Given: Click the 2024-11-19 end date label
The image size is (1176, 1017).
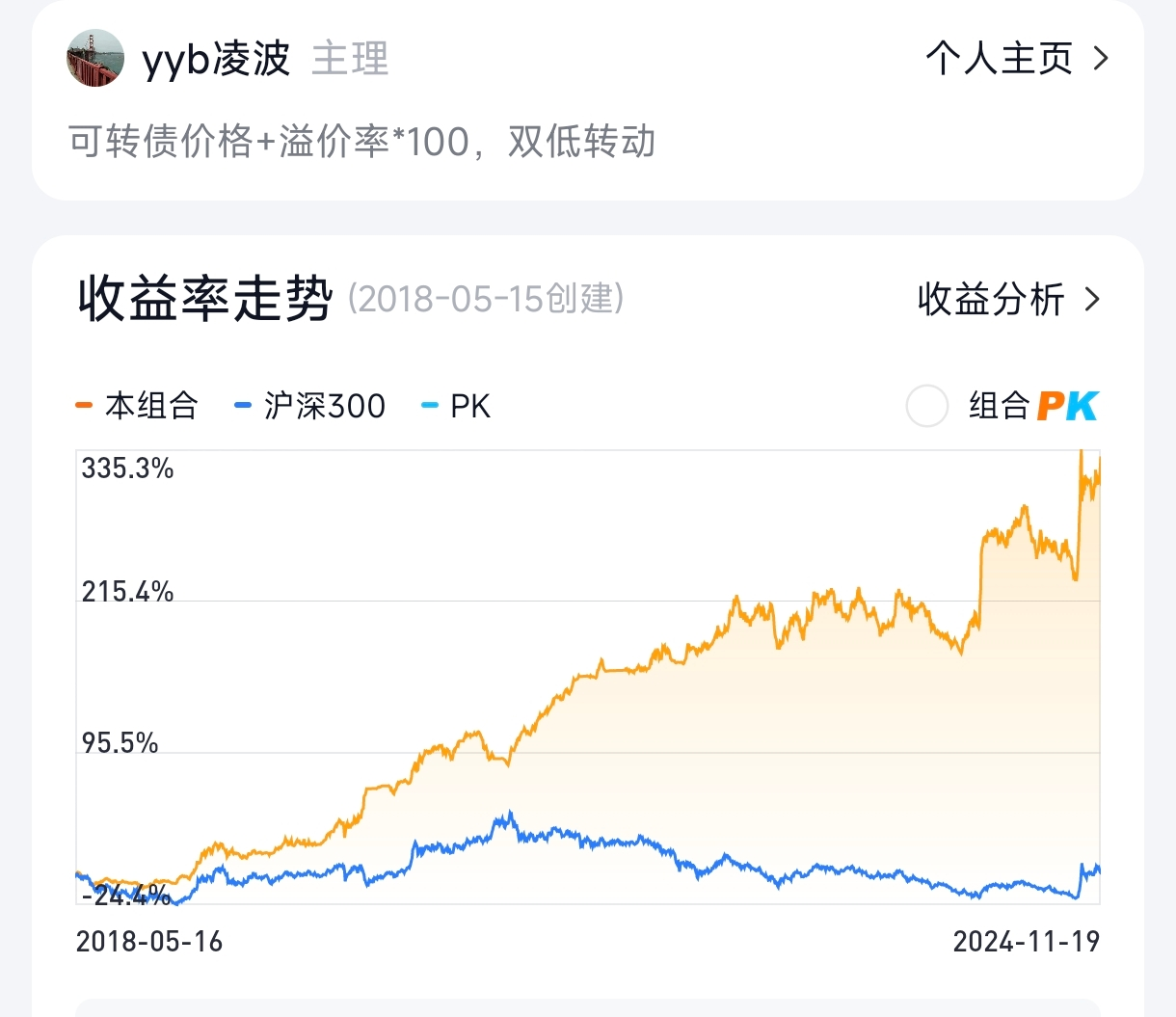Looking at the screenshot, I should click(x=1026, y=941).
